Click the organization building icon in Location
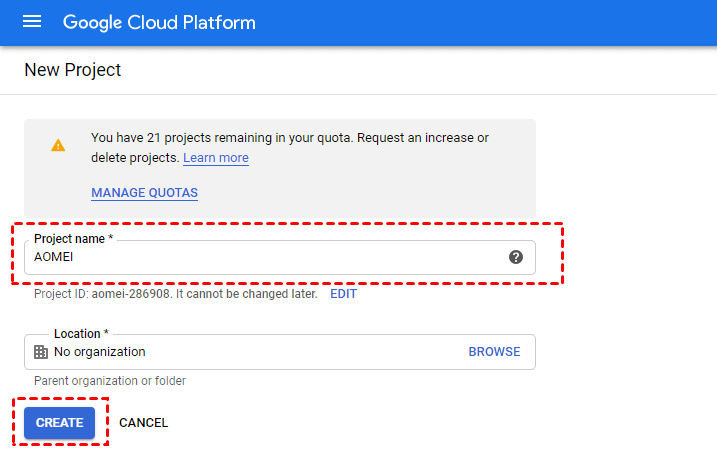 tap(41, 352)
